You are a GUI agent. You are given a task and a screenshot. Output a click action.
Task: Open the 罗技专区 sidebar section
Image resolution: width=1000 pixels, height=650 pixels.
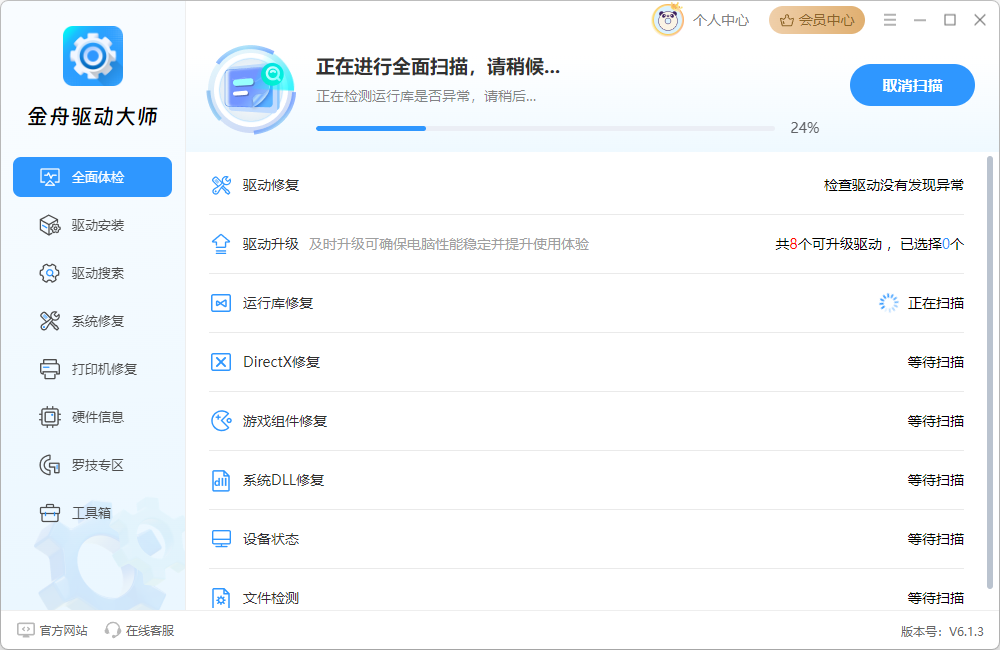(92, 465)
